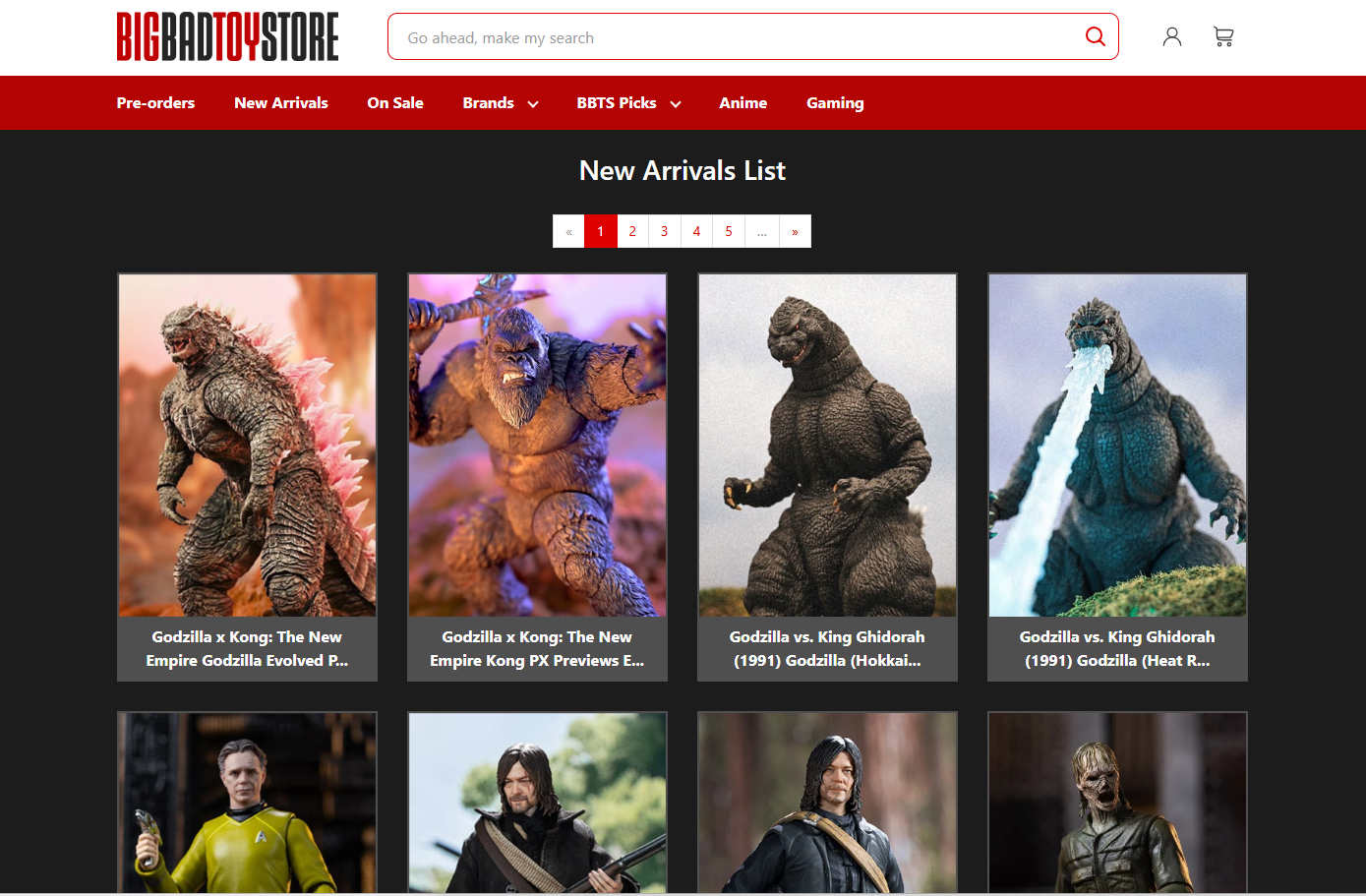Open the user account icon
The width and height of the screenshot is (1366, 896).
pyautogui.click(x=1171, y=36)
